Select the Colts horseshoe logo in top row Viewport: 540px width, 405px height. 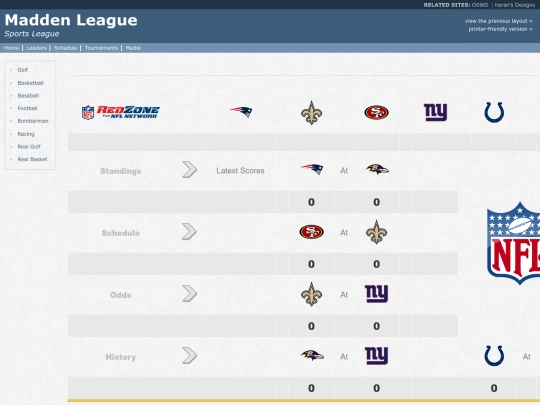tap(494, 112)
